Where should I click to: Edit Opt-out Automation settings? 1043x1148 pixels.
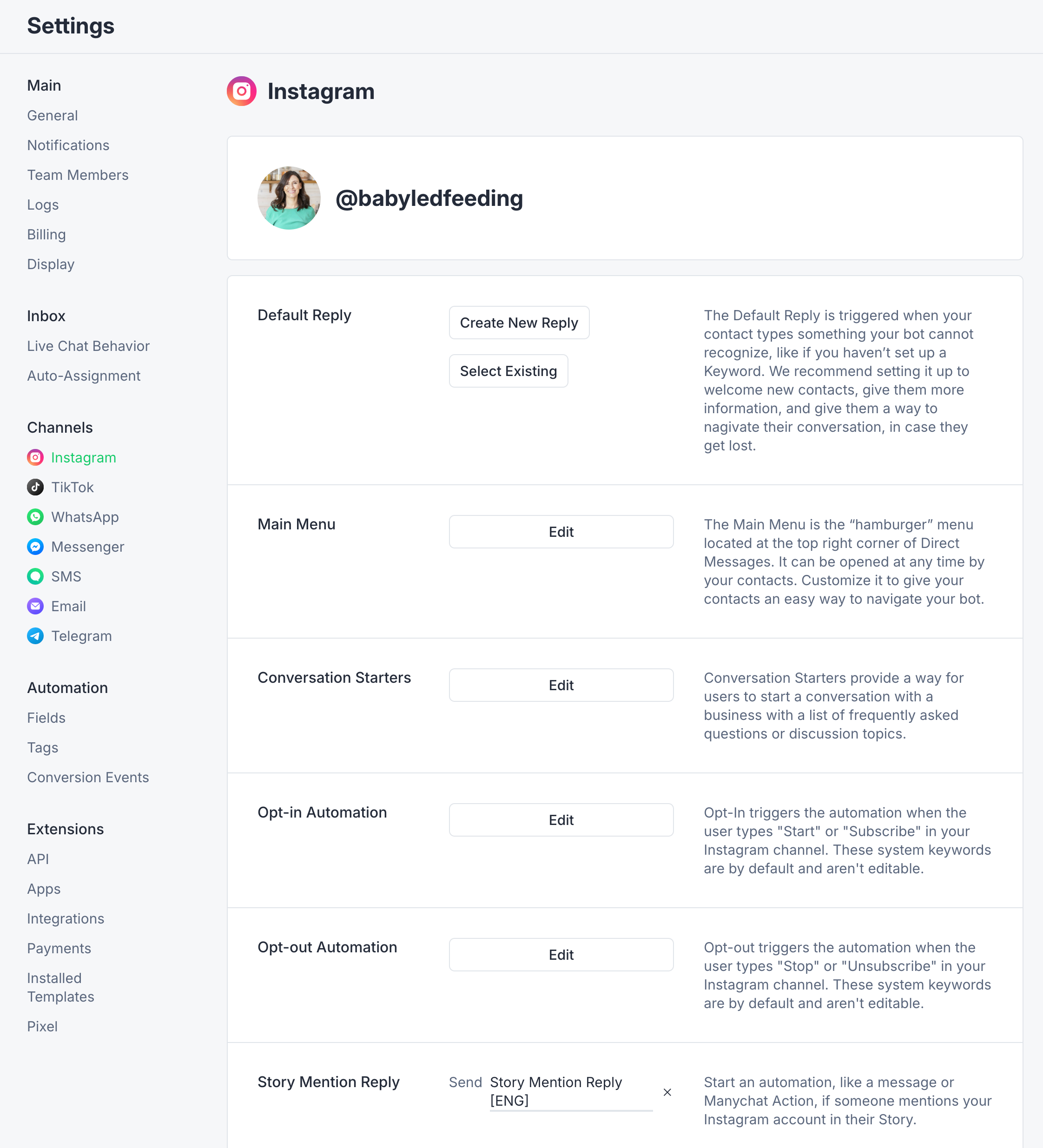click(x=561, y=955)
